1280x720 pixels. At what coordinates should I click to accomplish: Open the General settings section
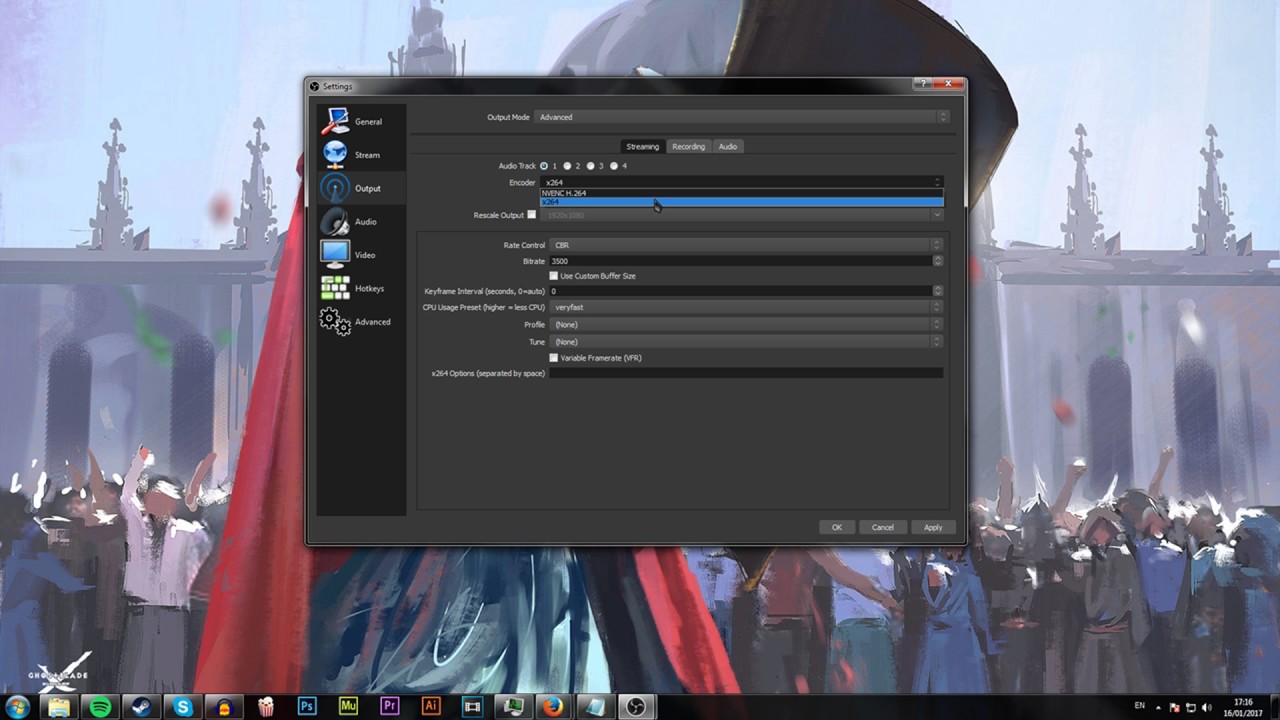click(x=361, y=121)
